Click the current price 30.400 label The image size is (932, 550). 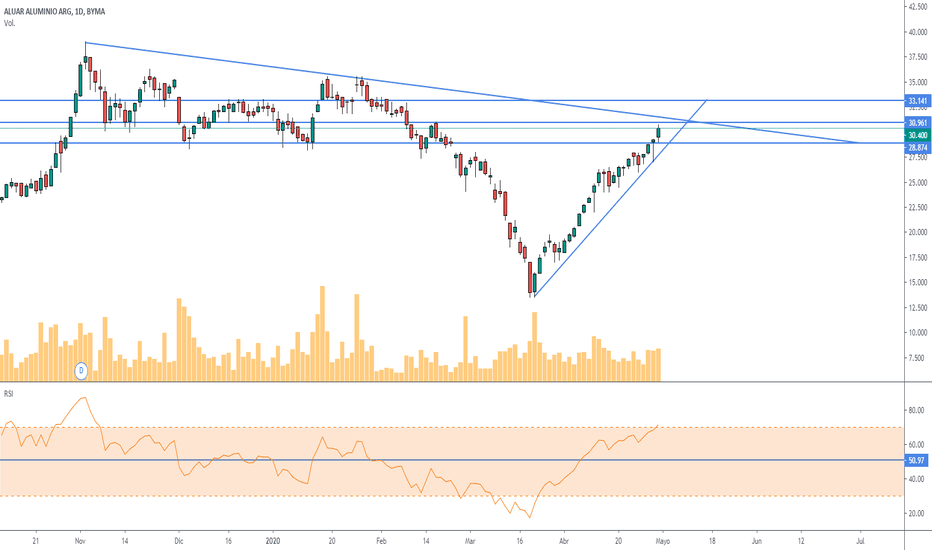point(918,136)
